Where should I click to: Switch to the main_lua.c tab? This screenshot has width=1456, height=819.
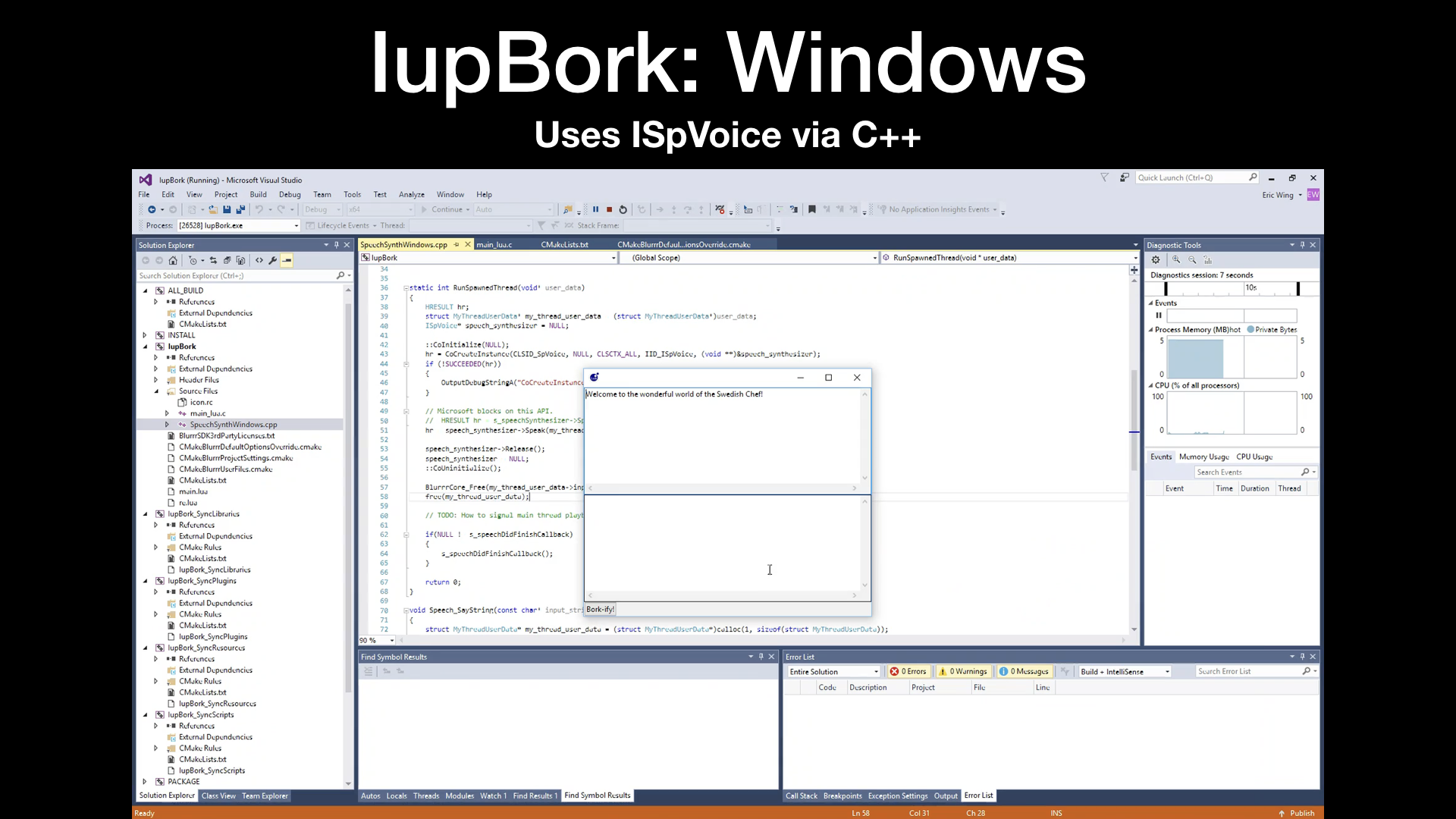pyautogui.click(x=494, y=245)
